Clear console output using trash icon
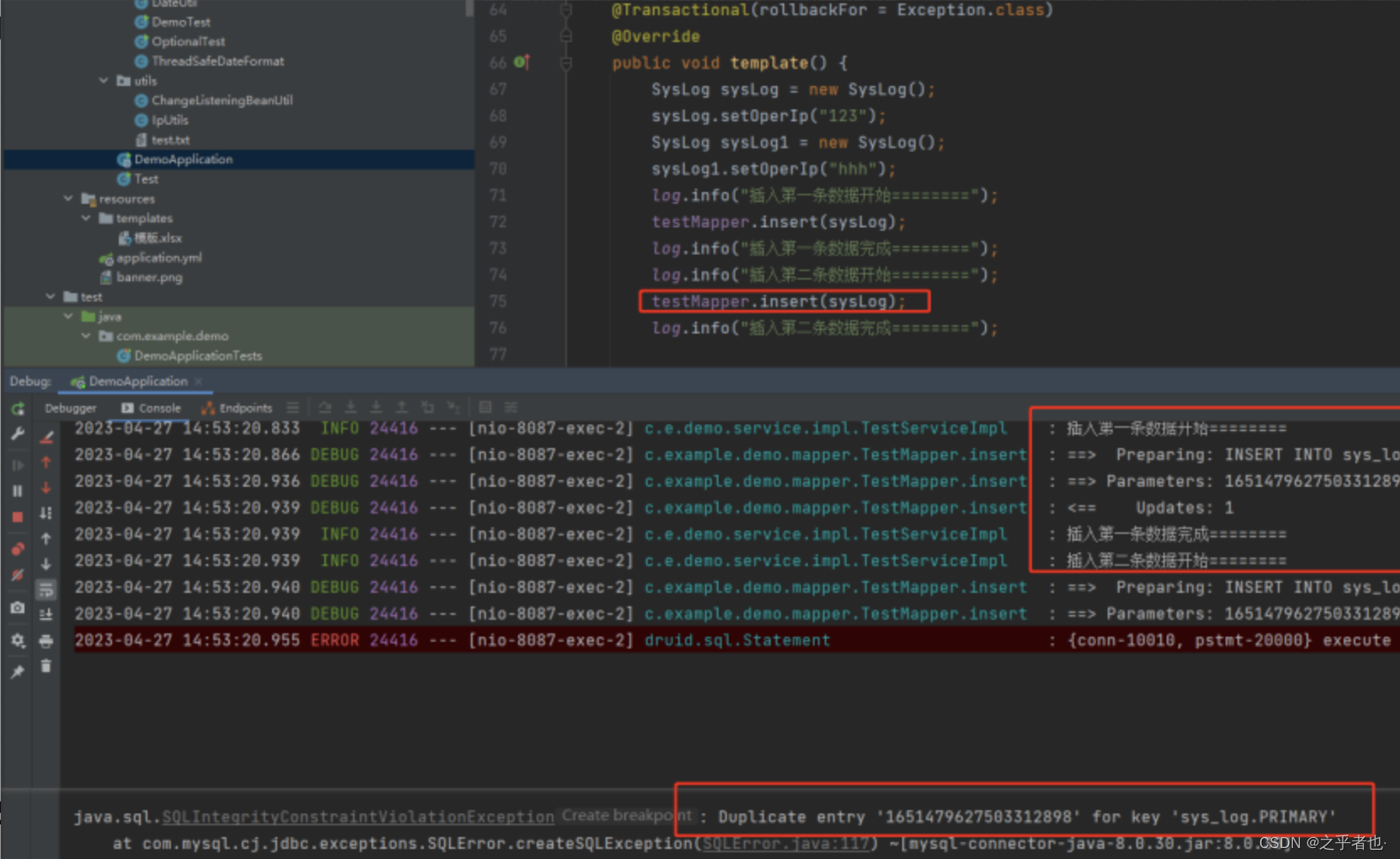 [46, 665]
